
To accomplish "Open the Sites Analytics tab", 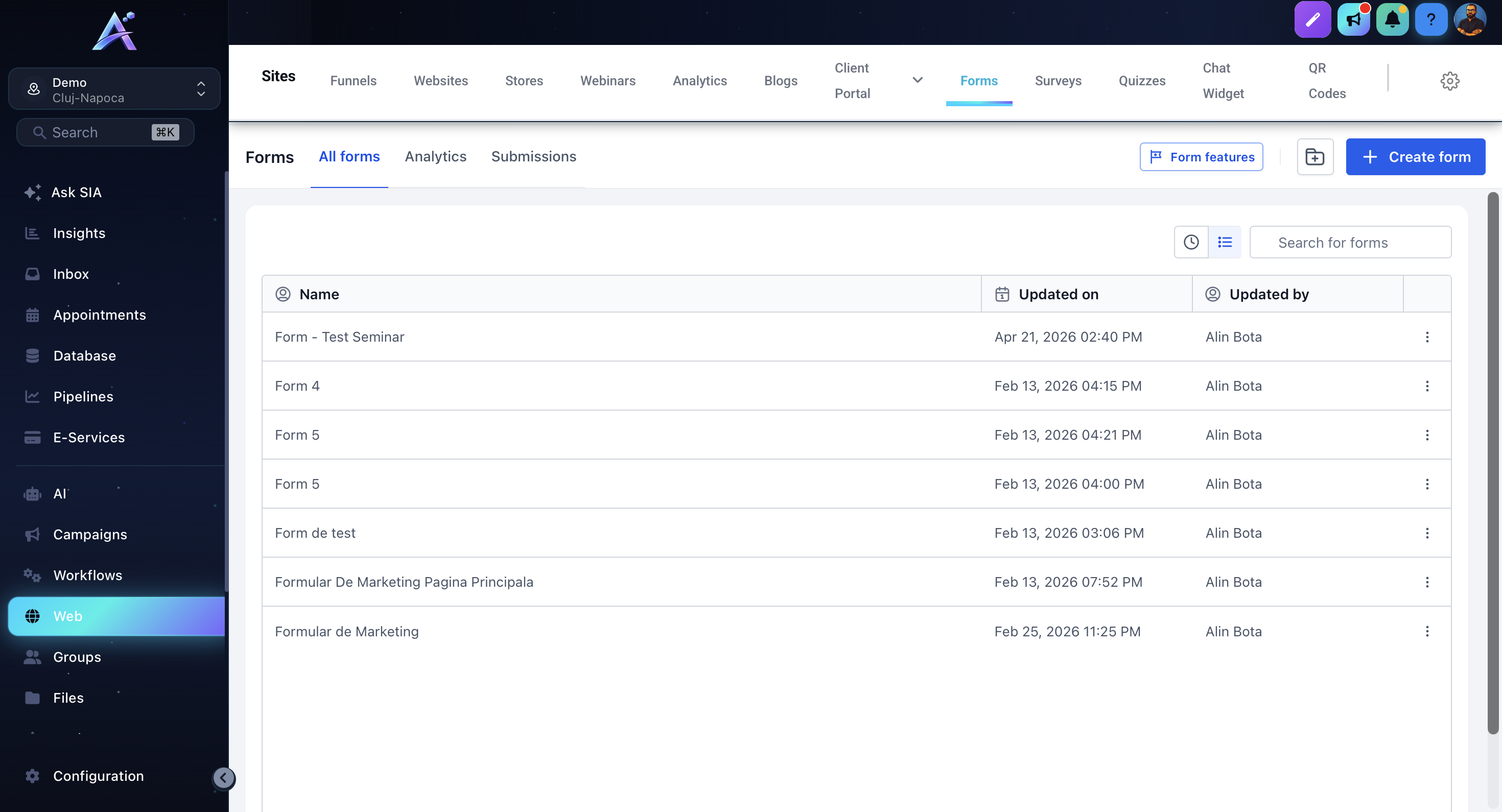I will [700, 81].
